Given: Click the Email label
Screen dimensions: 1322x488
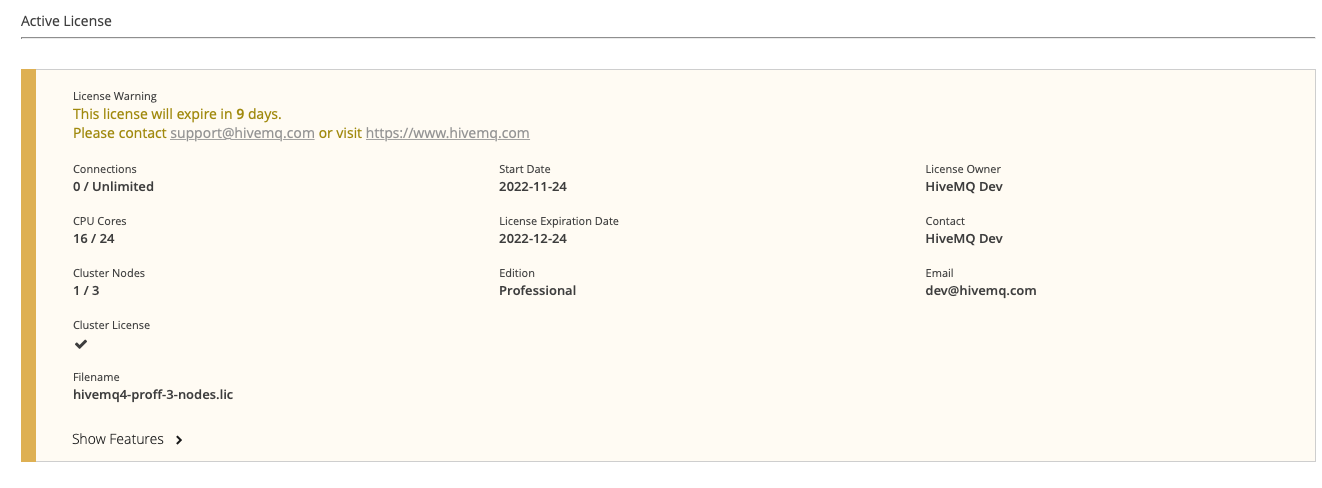Looking at the screenshot, I should [x=940, y=273].
